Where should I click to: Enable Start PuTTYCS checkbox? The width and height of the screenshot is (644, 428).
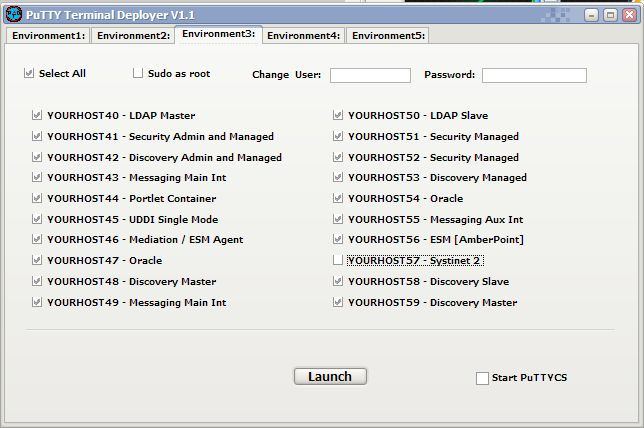point(482,378)
